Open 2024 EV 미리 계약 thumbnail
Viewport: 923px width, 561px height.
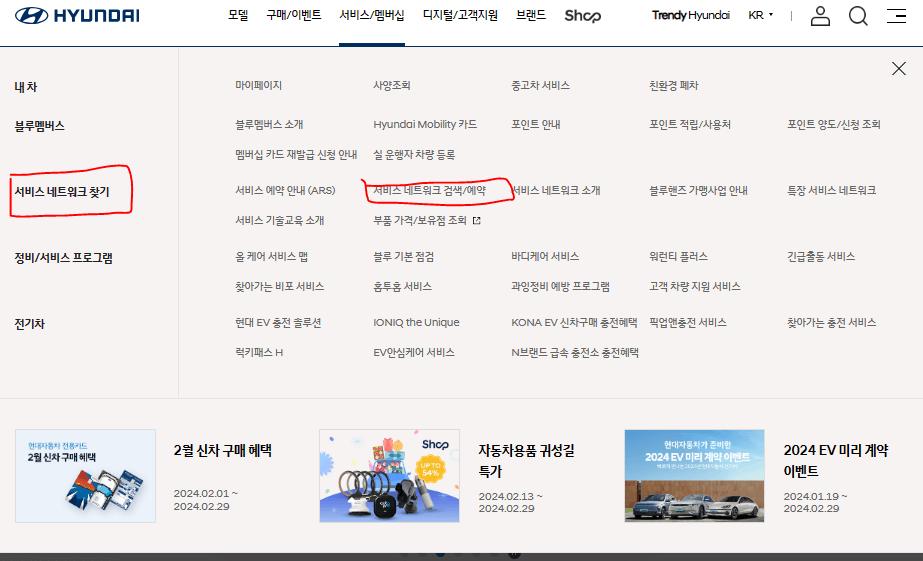(694, 476)
